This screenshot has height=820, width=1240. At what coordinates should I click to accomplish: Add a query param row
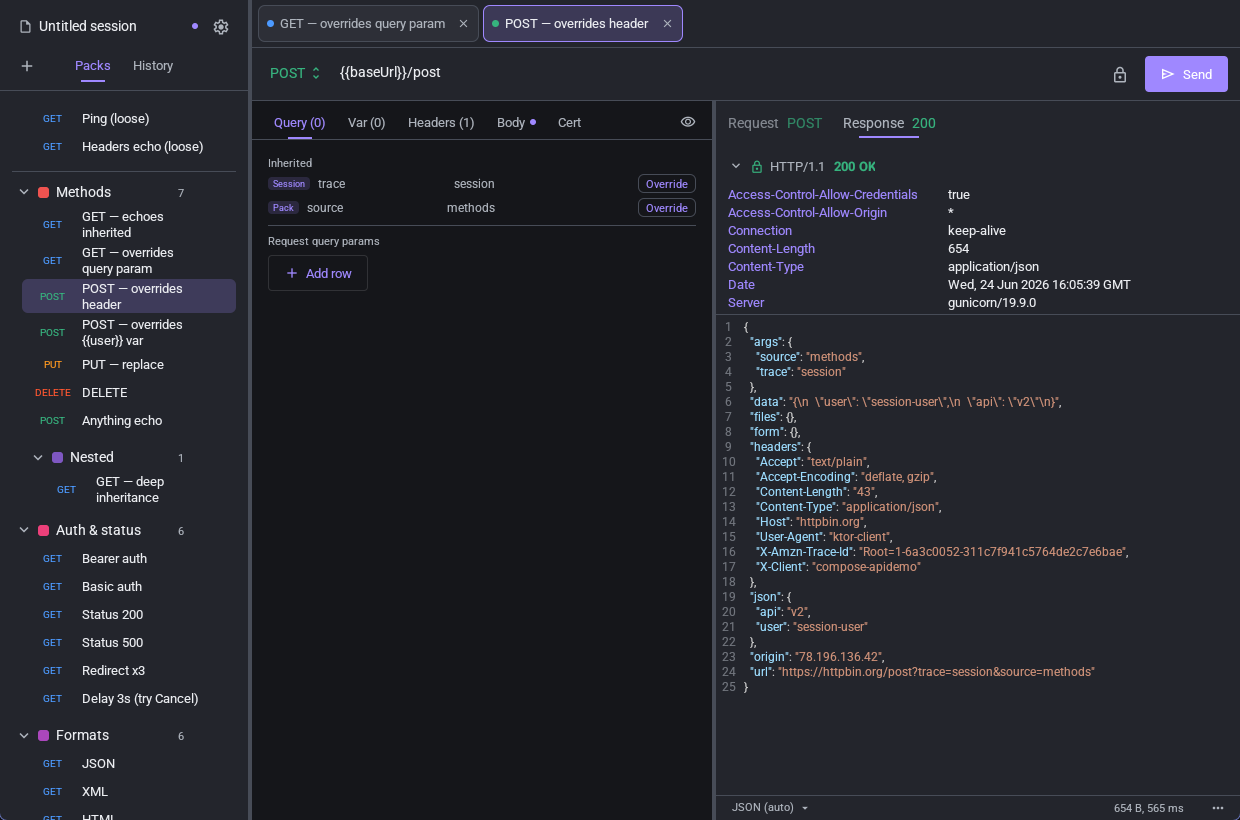(x=318, y=273)
